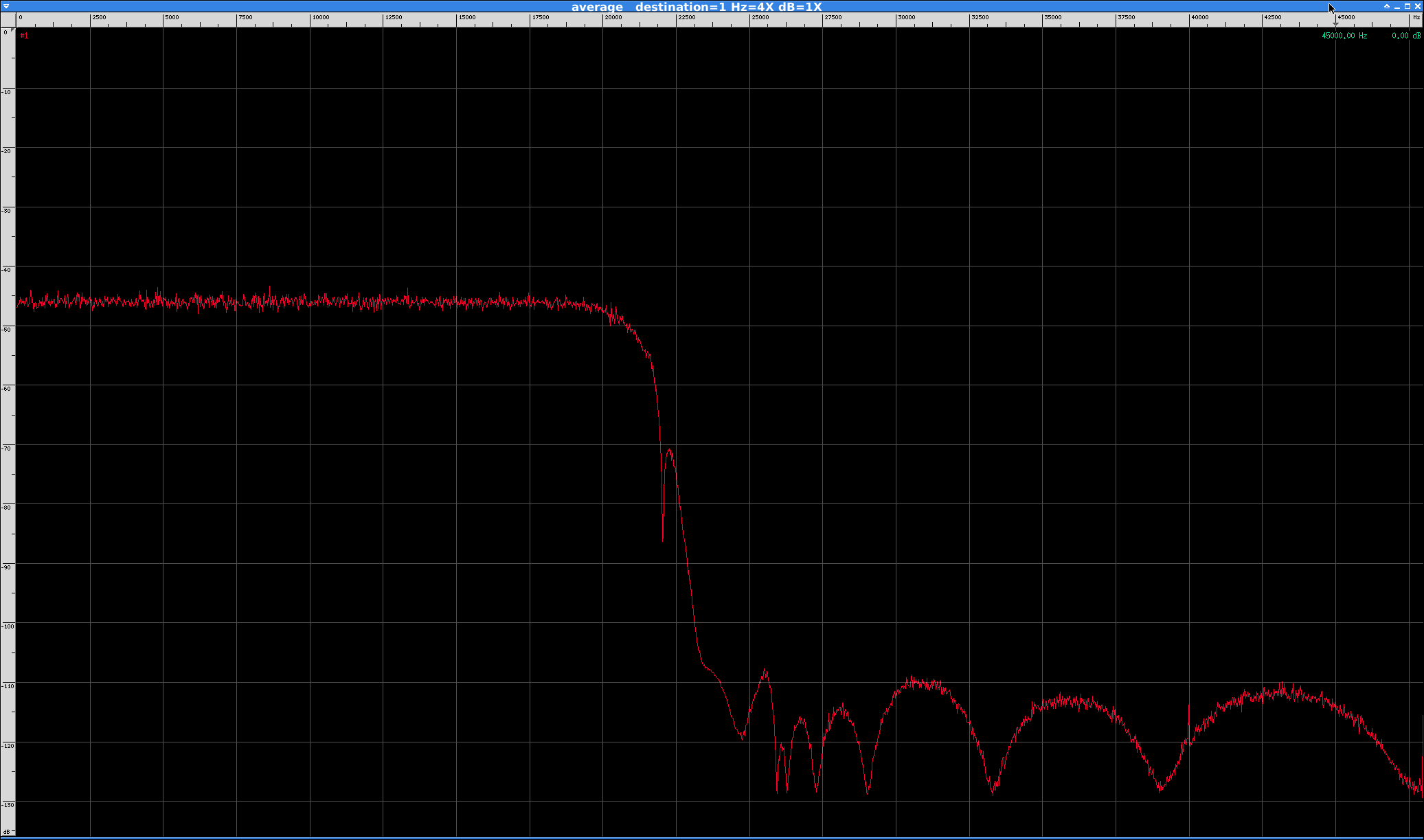Click the 10000 mark on frequency ruler
This screenshot has height=840, width=1424.
coord(320,17)
